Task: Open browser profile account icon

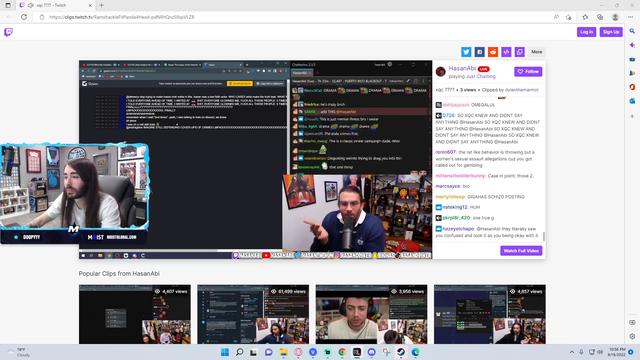Action: coord(615,17)
